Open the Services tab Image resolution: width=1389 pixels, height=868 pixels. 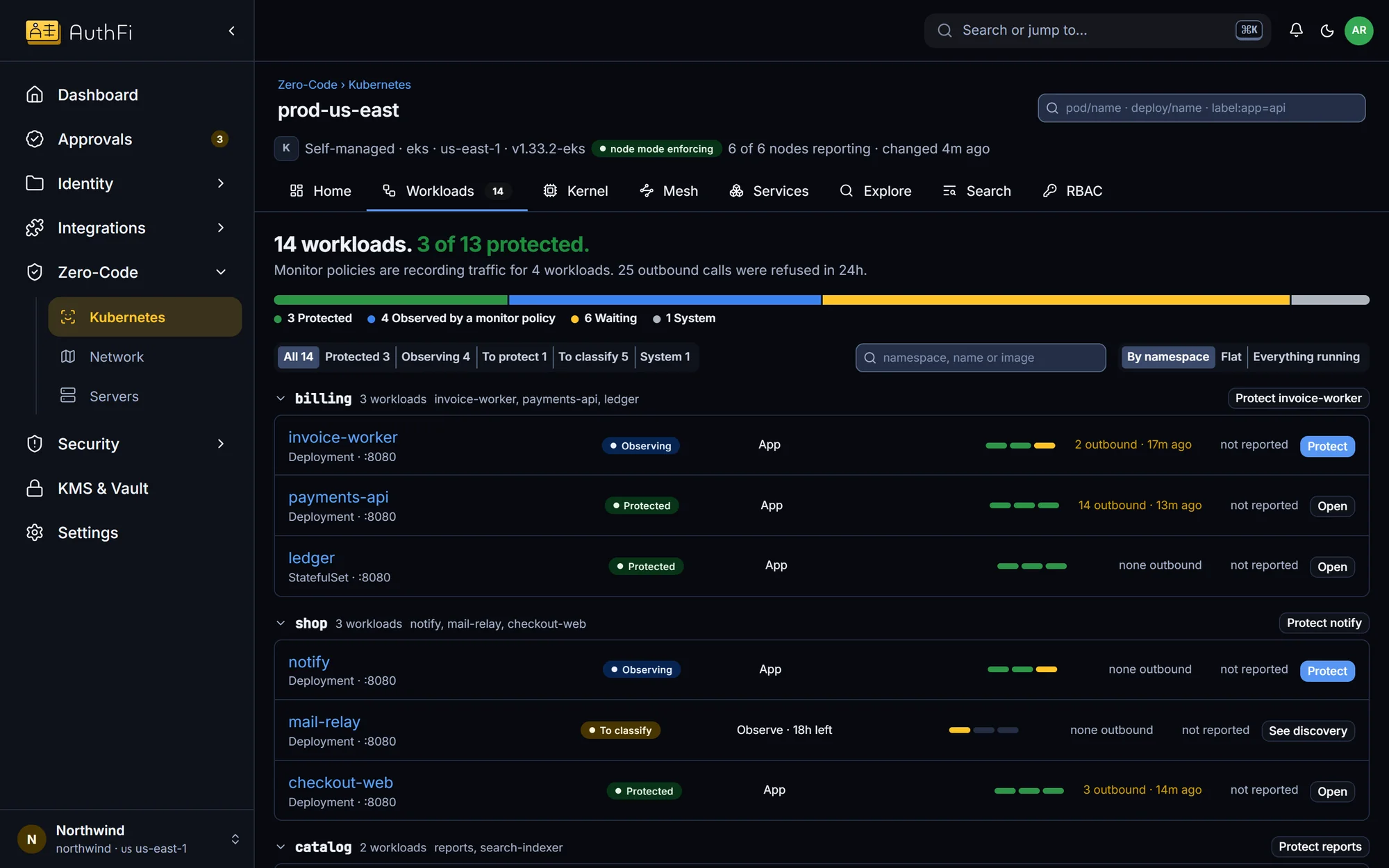(x=769, y=191)
